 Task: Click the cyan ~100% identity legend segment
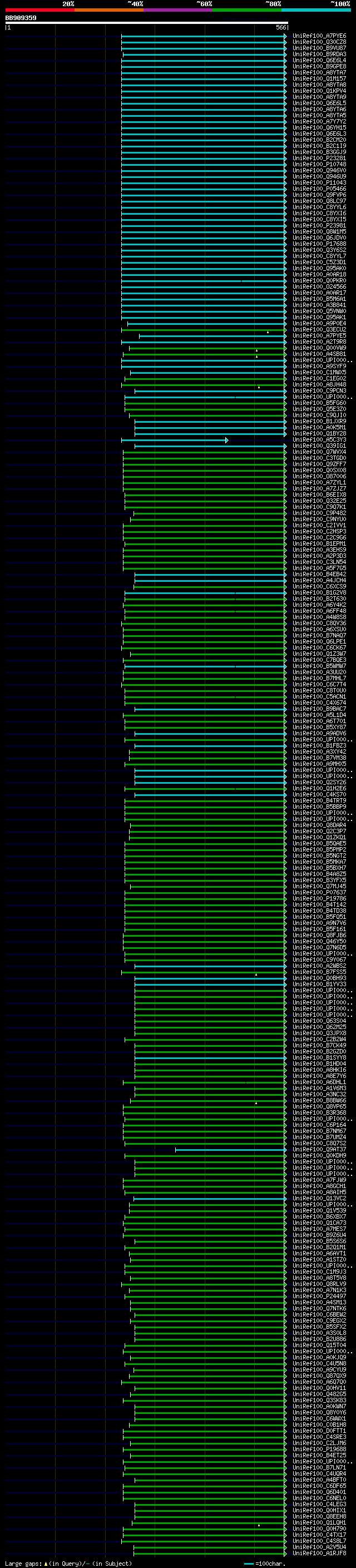(x=316, y=10)
